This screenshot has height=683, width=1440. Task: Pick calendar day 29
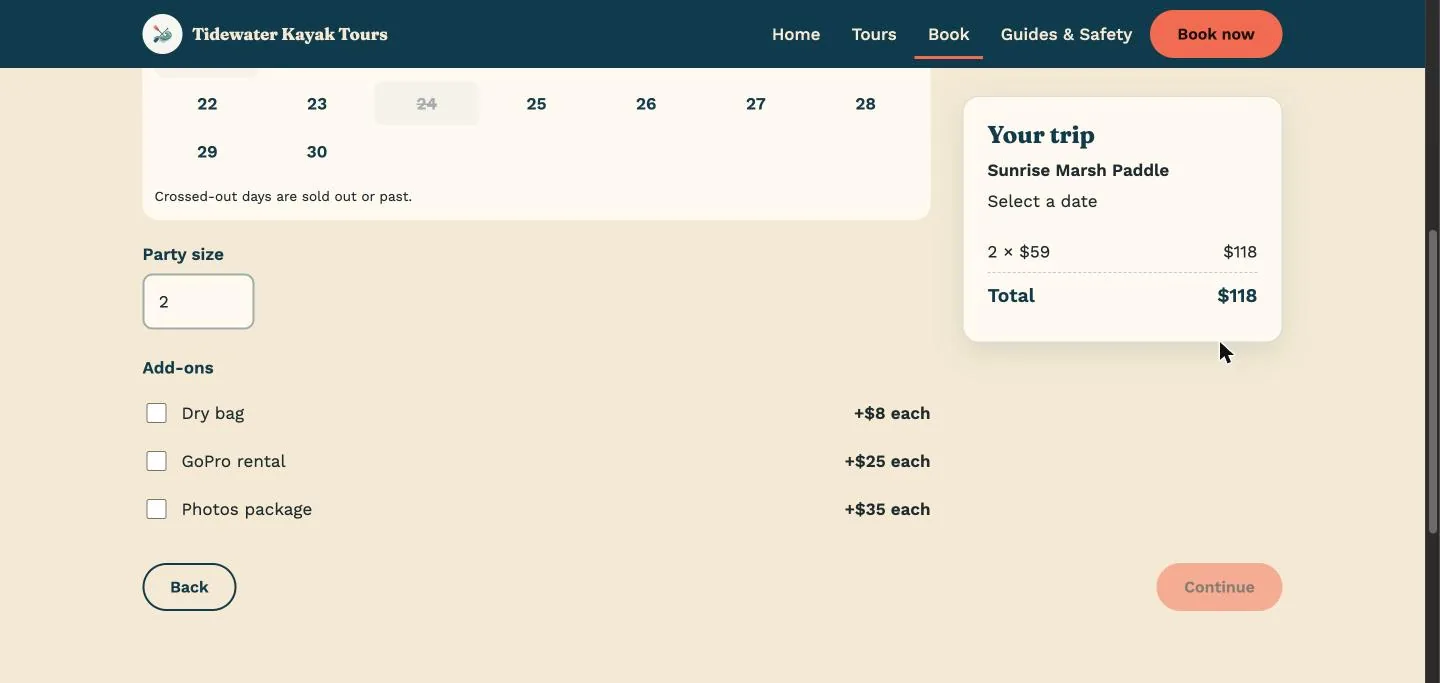pyautogui.click(x=207, y=152)
